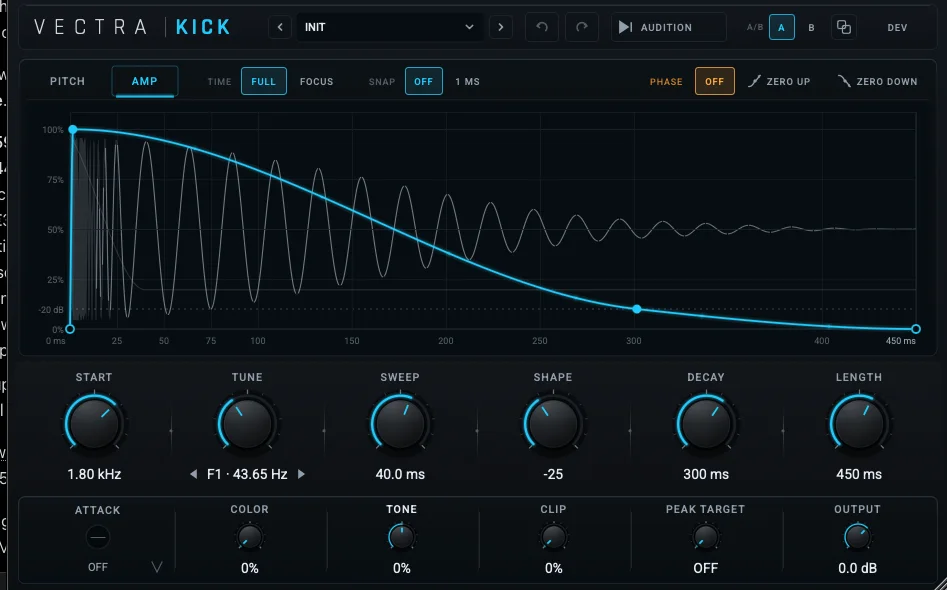The image size is (947, 590).
Task: Click the SHAPE knob
Action: coord(553,423)
